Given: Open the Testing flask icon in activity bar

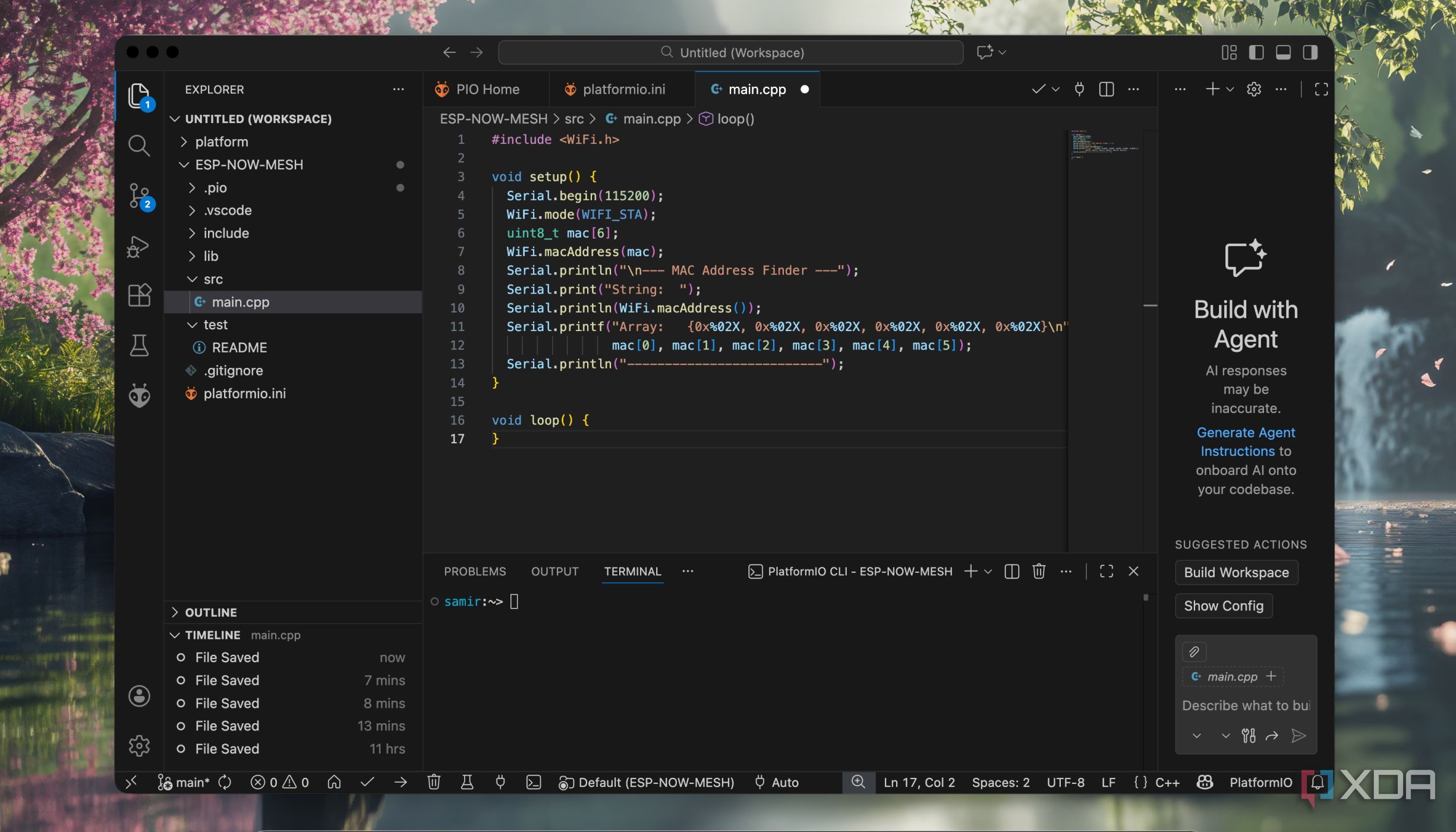Looking at the screenshot, I should click(x=139, y=345).
